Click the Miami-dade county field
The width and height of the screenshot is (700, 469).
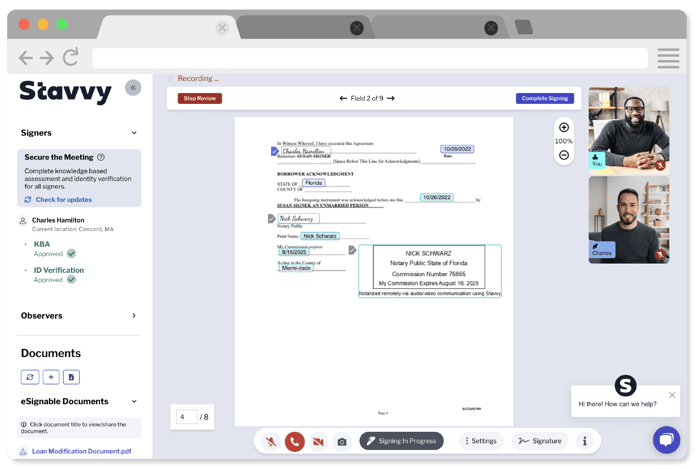(296, 268)
